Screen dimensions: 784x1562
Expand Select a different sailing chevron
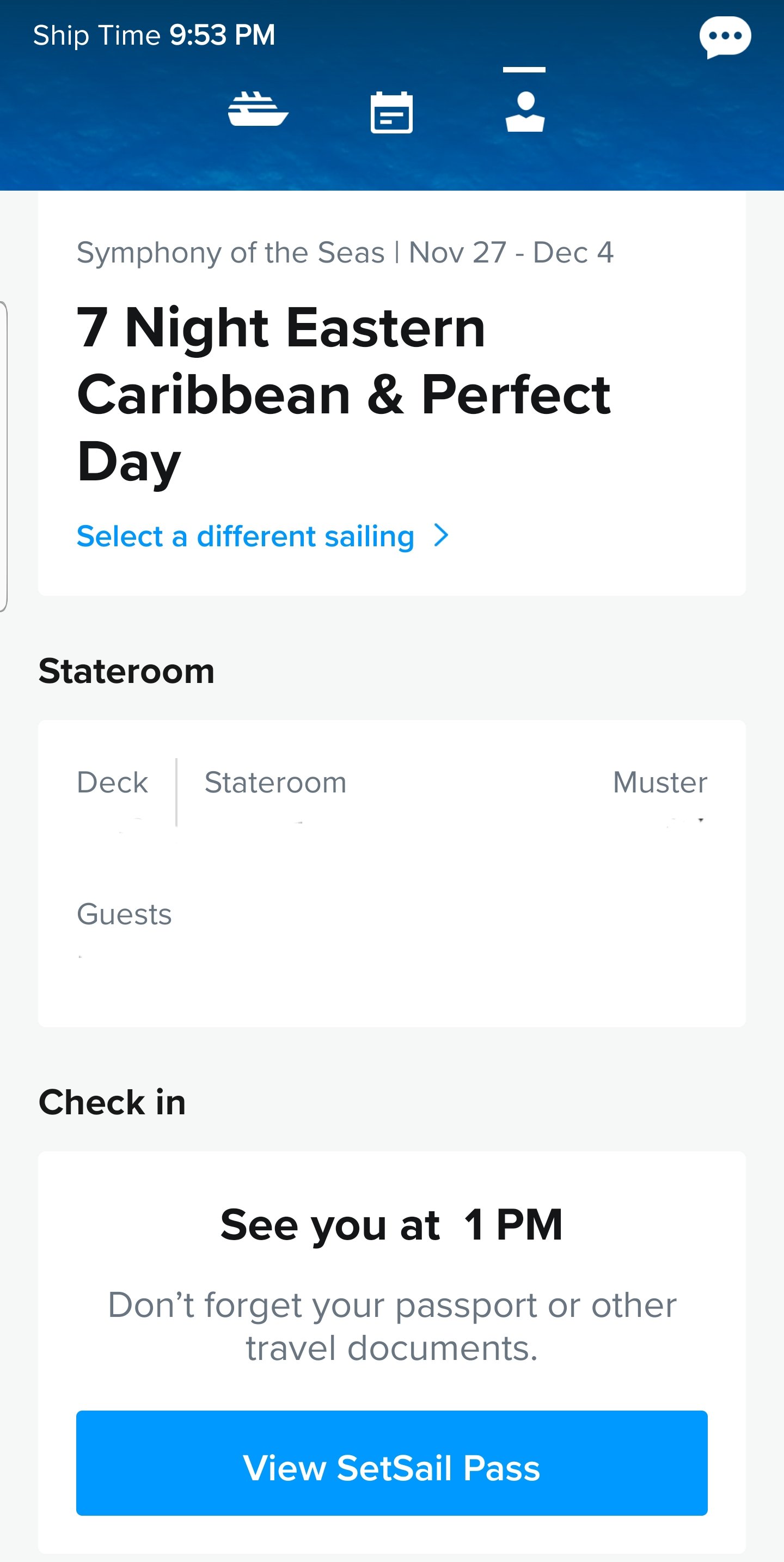pyautogui.click(x=442, y=536)
